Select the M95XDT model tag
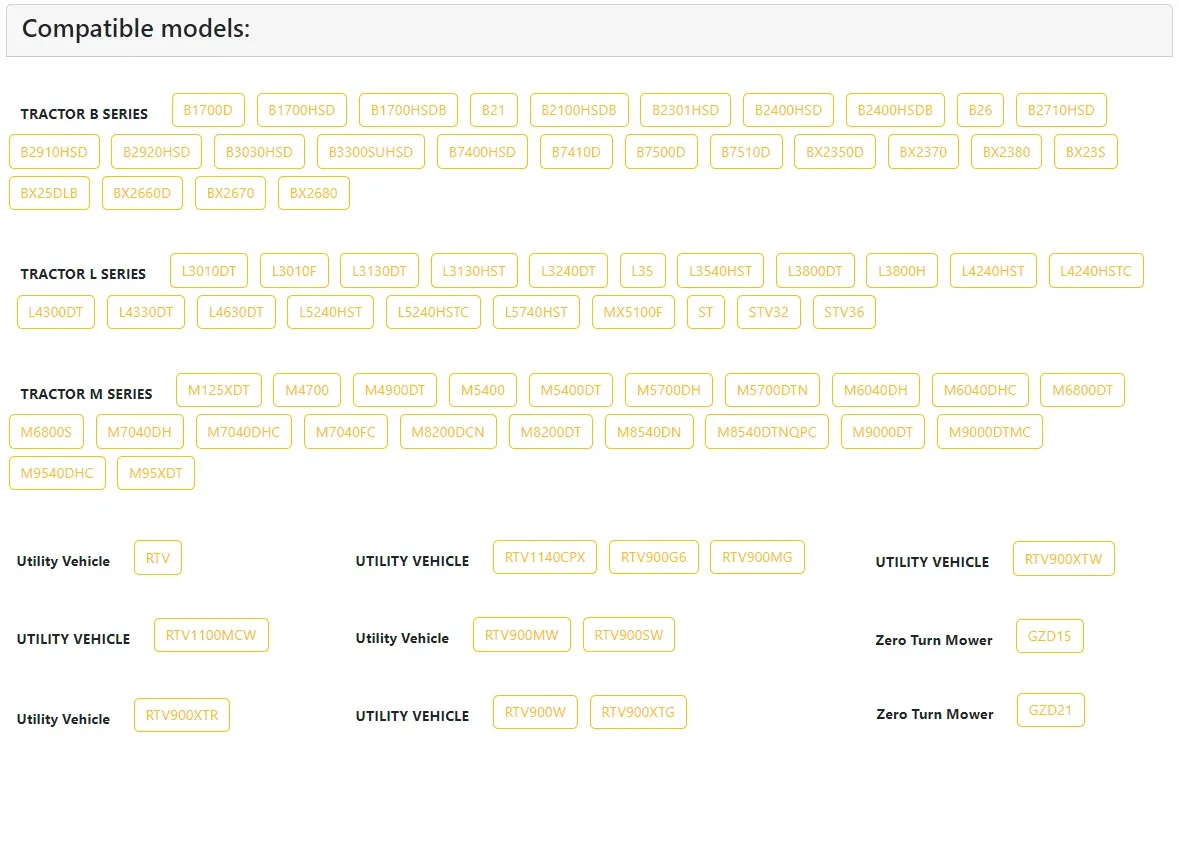The height and width of the screenshot is (854, 1179). pyautogui.click(x=156, y=473)
